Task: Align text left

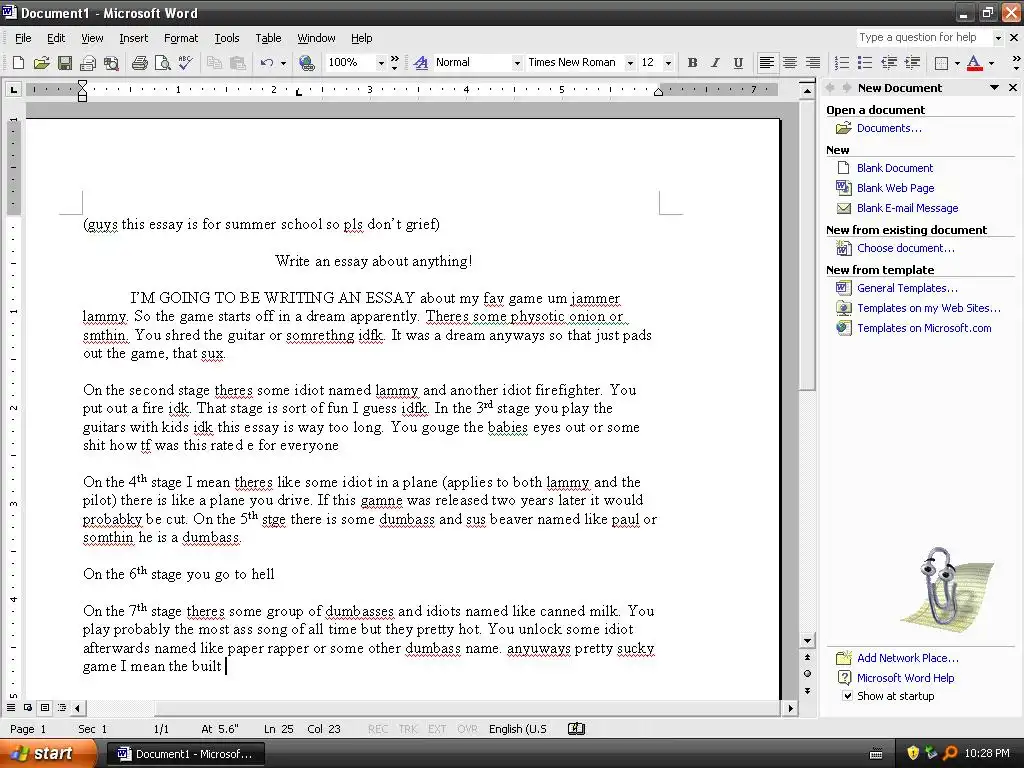Action: point(767,63)
